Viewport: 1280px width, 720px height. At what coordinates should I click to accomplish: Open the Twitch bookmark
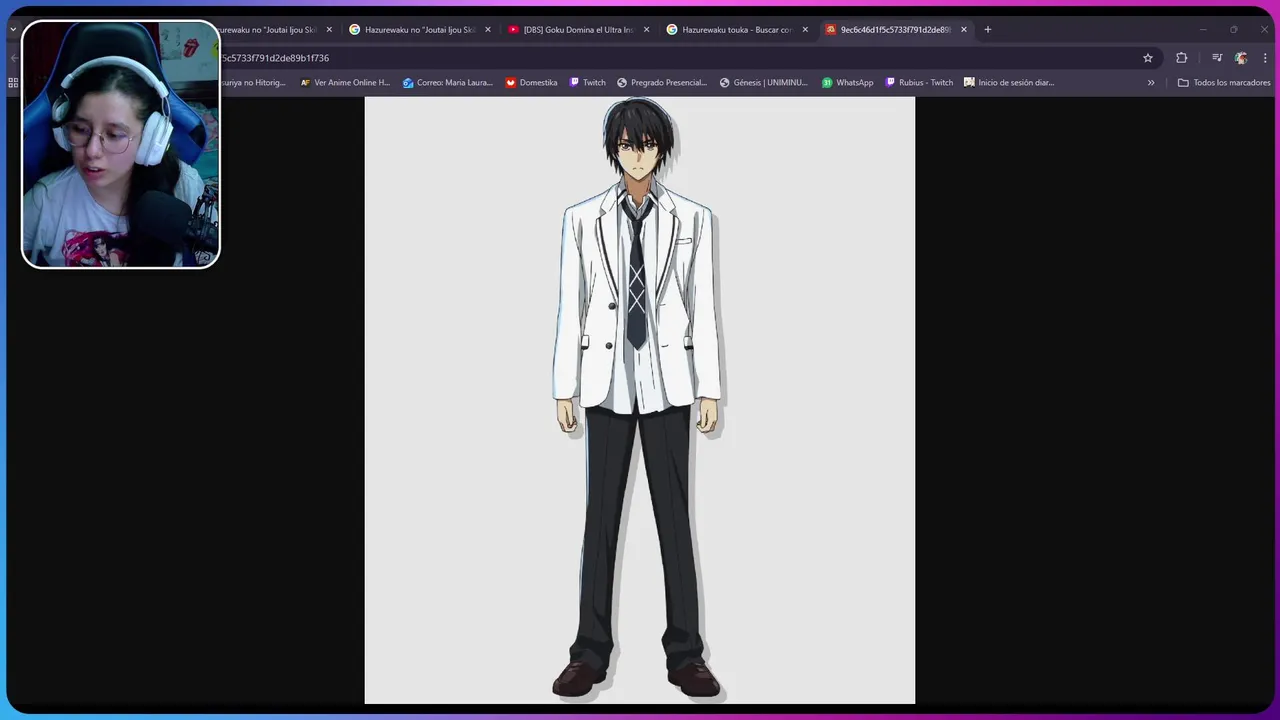point(587,83)
